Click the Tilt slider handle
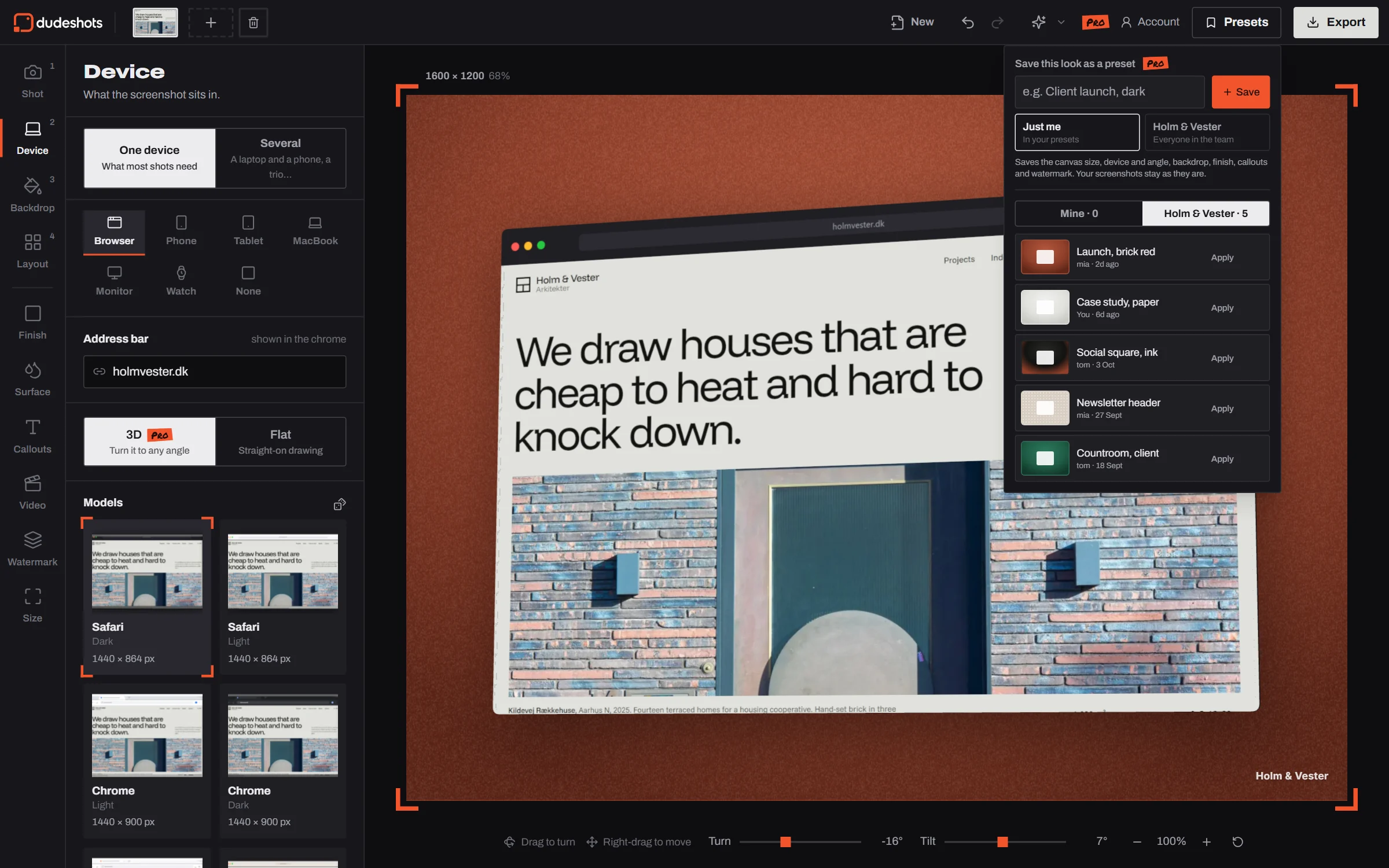1389x868 pixels. [1002, 841]
